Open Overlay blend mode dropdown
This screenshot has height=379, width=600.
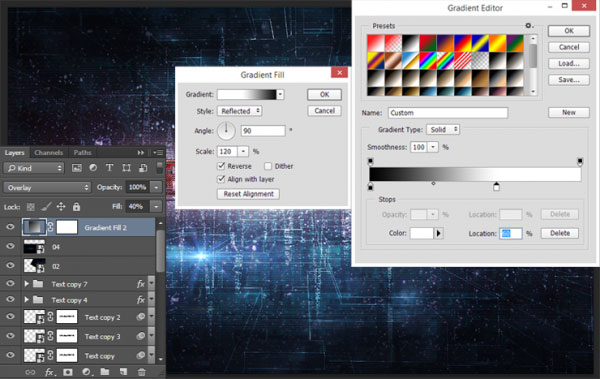point(47,188)
